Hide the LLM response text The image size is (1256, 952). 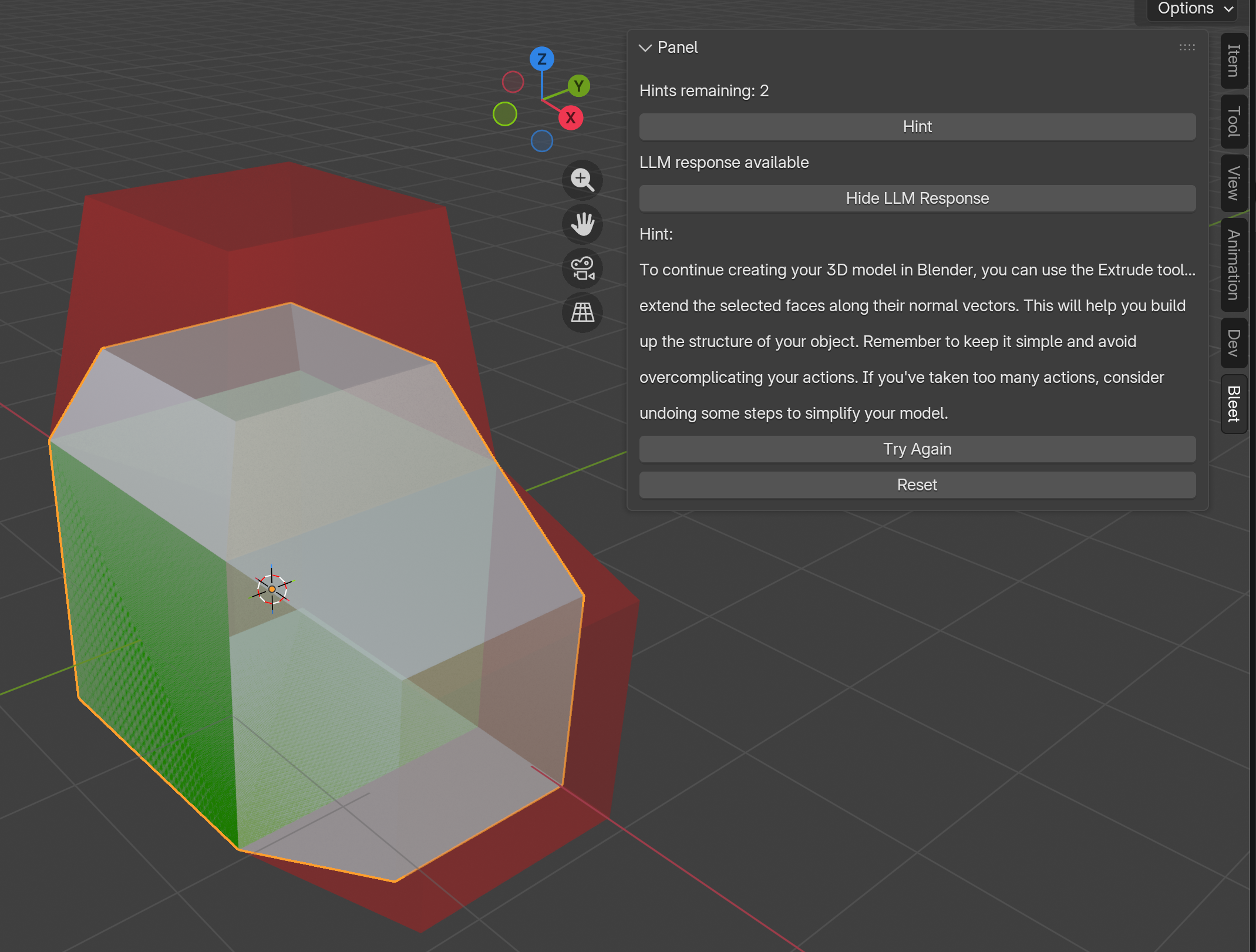917,199
